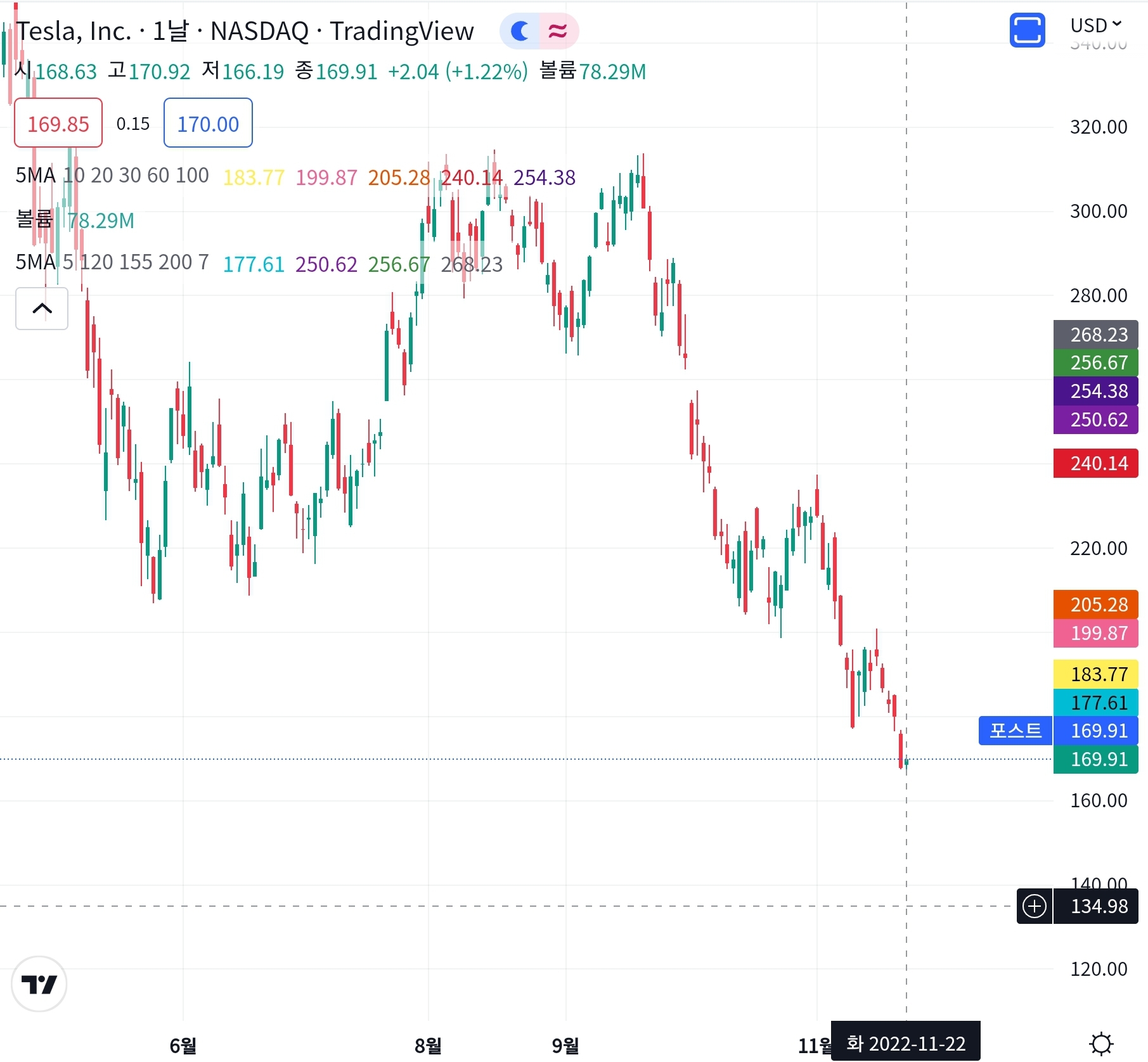
Task: Click the 8월 time axis label
Action: [428, 1045]
